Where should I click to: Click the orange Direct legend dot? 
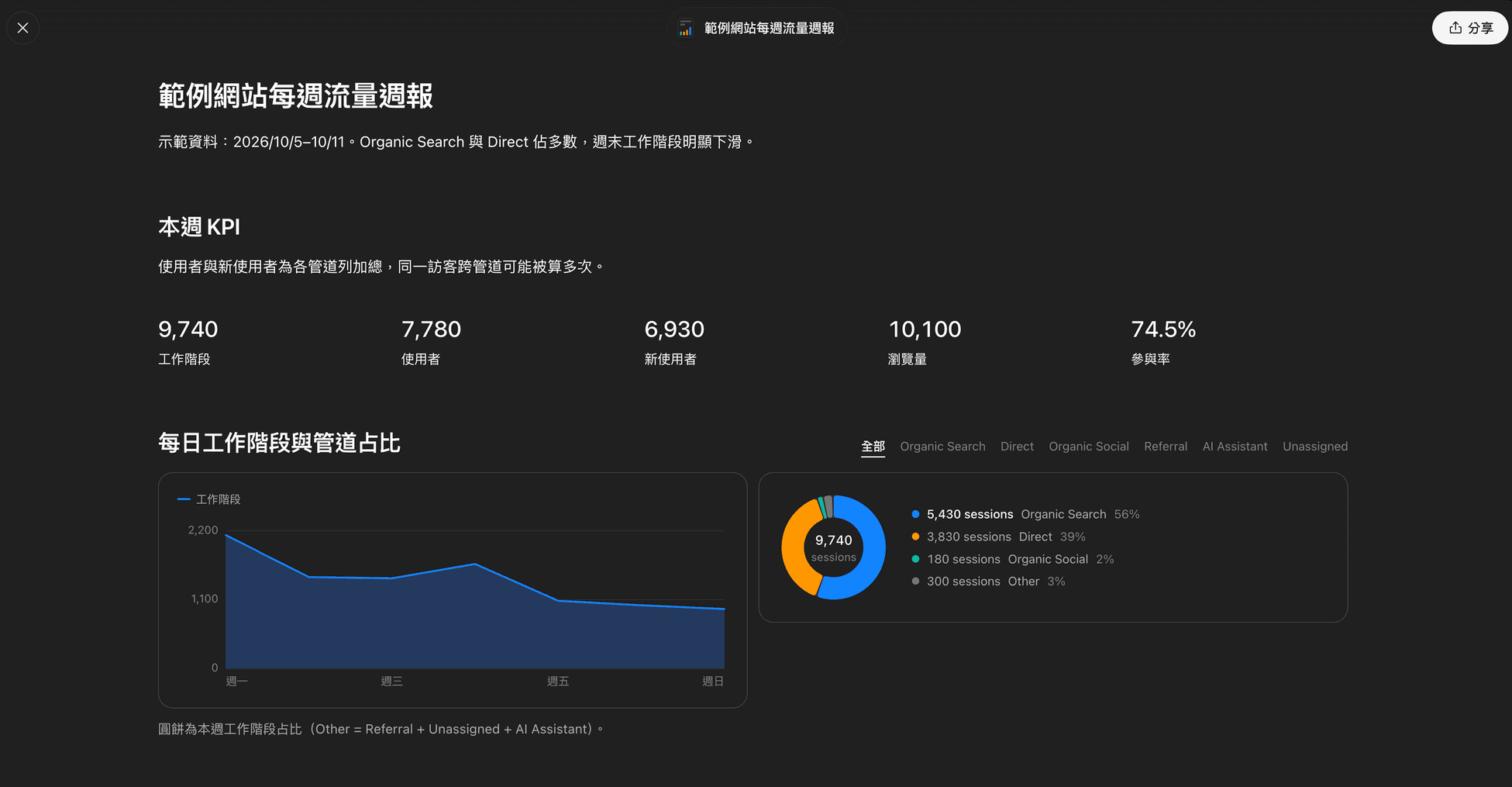[915, 537]
